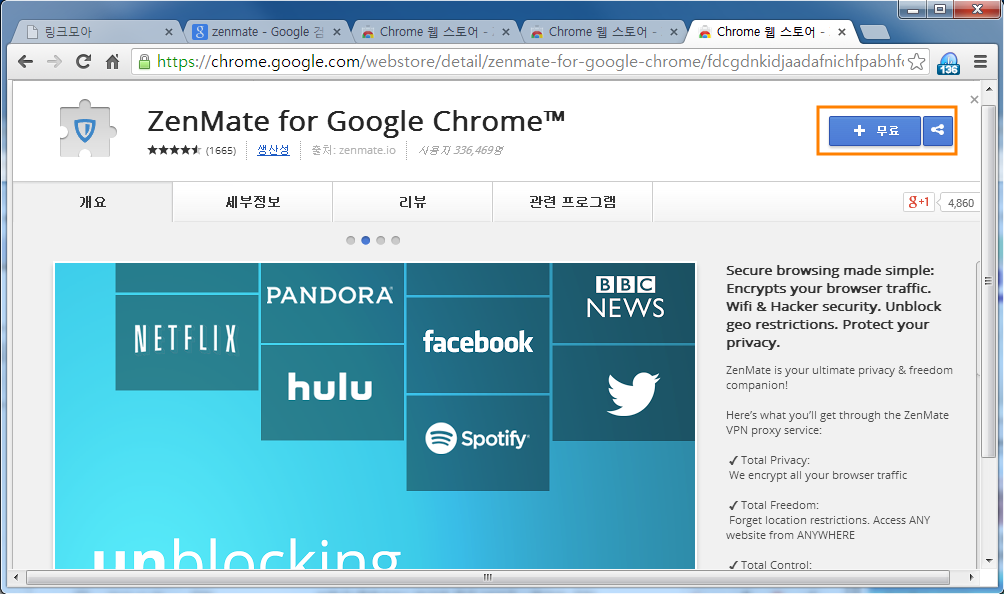Click the Netflix tile in the screenshot
1004x594 pixels.
[186, 342]
